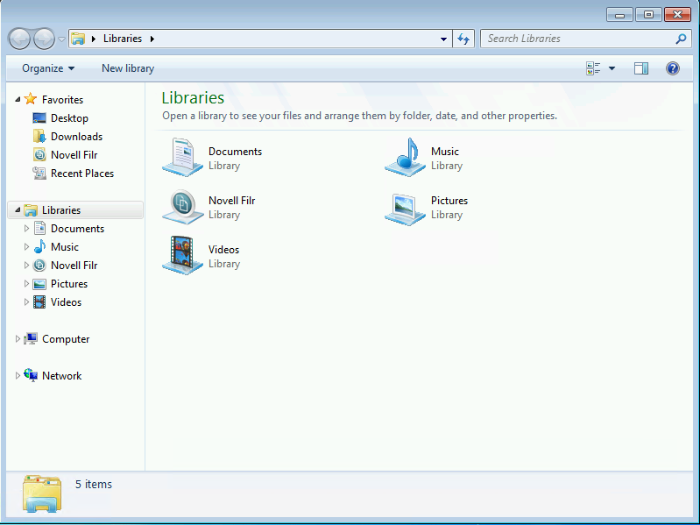Viewport: 700px width, 525px height.
Task: Select Downloads in Favorites
Action: pyautogui.click(x=76, y=137)
